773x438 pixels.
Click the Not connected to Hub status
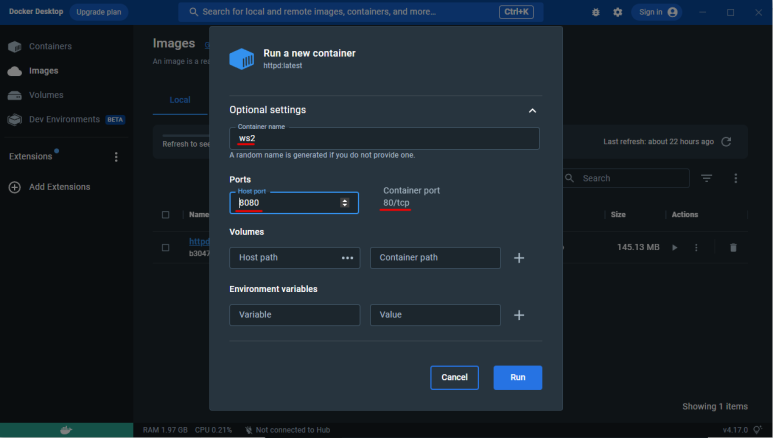288,430
